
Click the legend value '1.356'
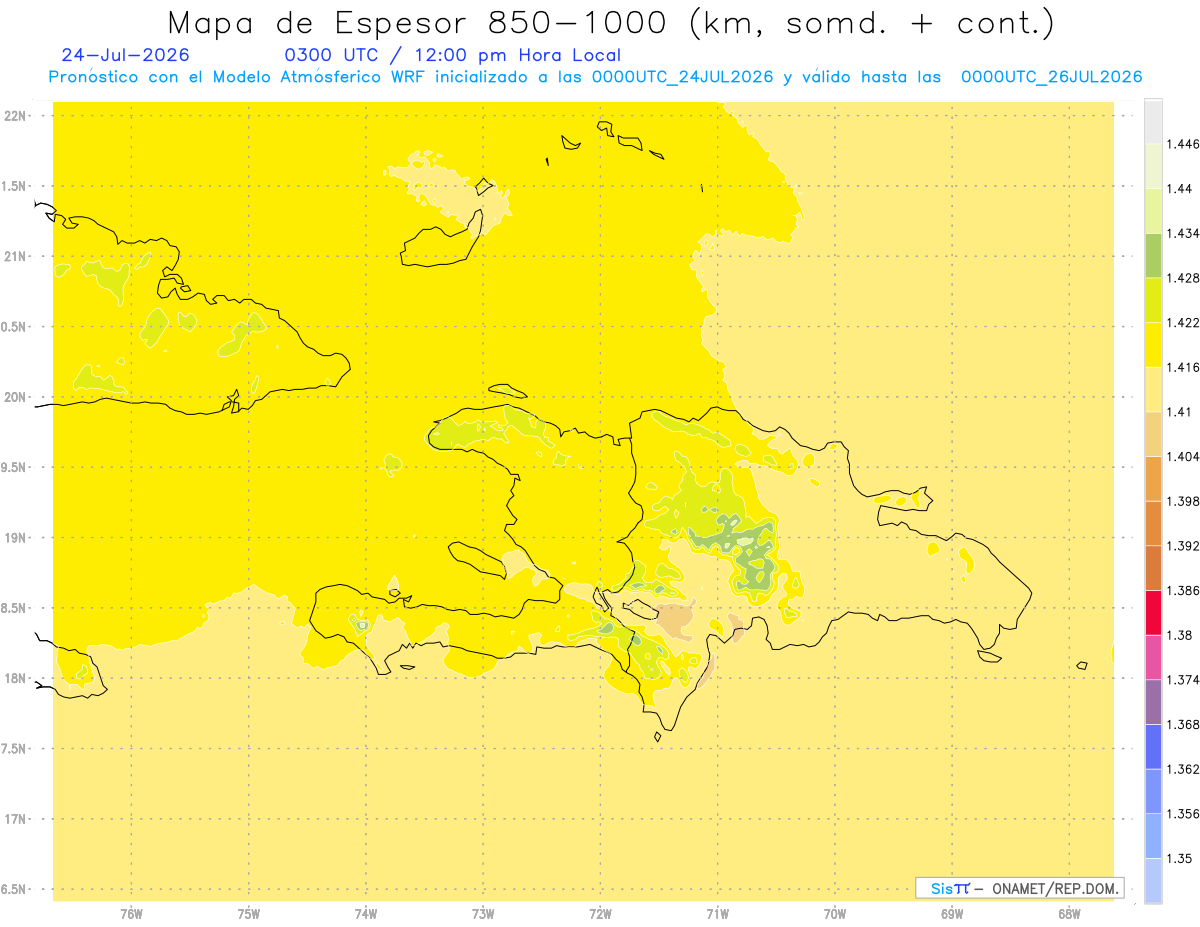pyautogui.click(x=1185, y=814)
